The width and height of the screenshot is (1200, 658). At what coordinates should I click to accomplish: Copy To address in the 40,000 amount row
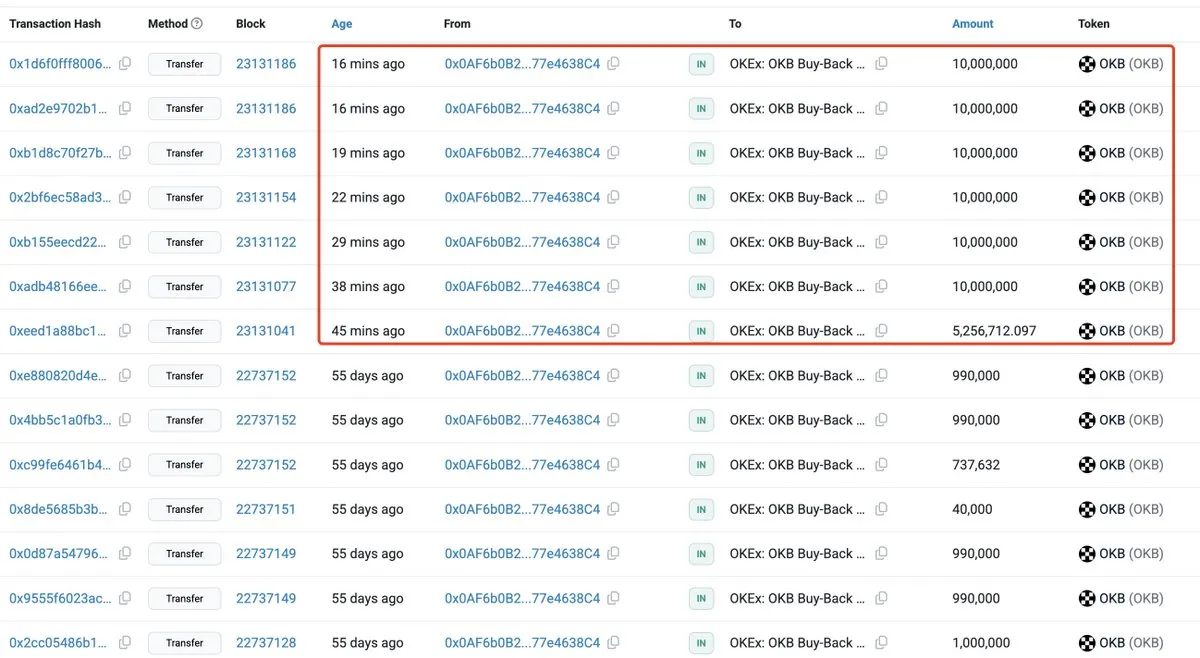pos(881,509)
